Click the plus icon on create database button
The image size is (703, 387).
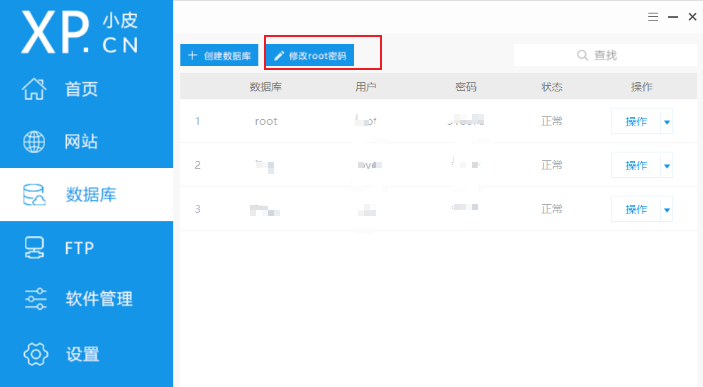[x=193, y=55]
